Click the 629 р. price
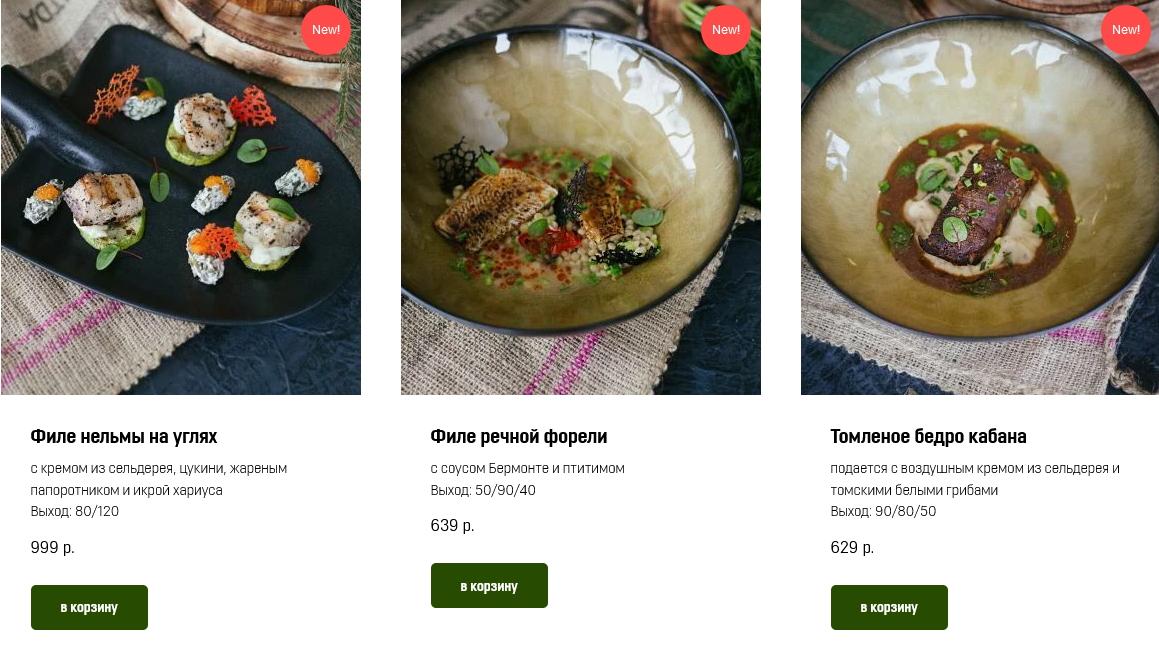Screen dimensions: 1159x667 tap(853, 548)
